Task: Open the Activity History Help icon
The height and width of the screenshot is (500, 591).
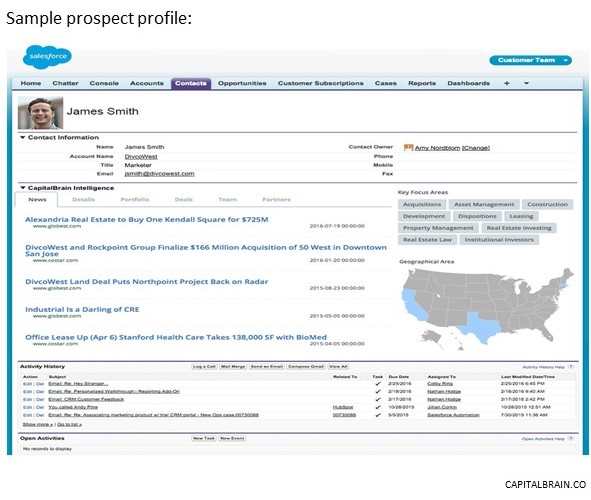Action: point(571,367)
